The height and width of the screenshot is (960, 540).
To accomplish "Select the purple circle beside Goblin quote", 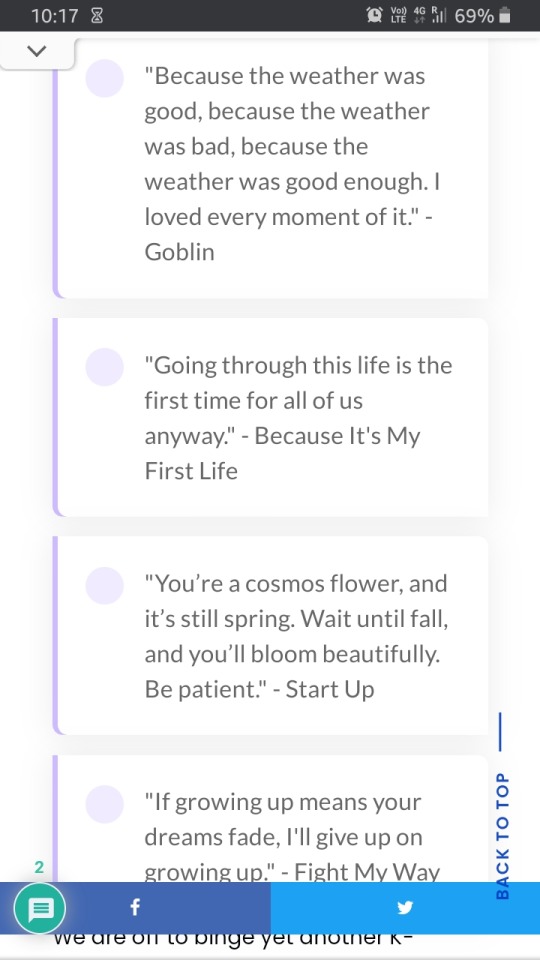I will 105,78.
